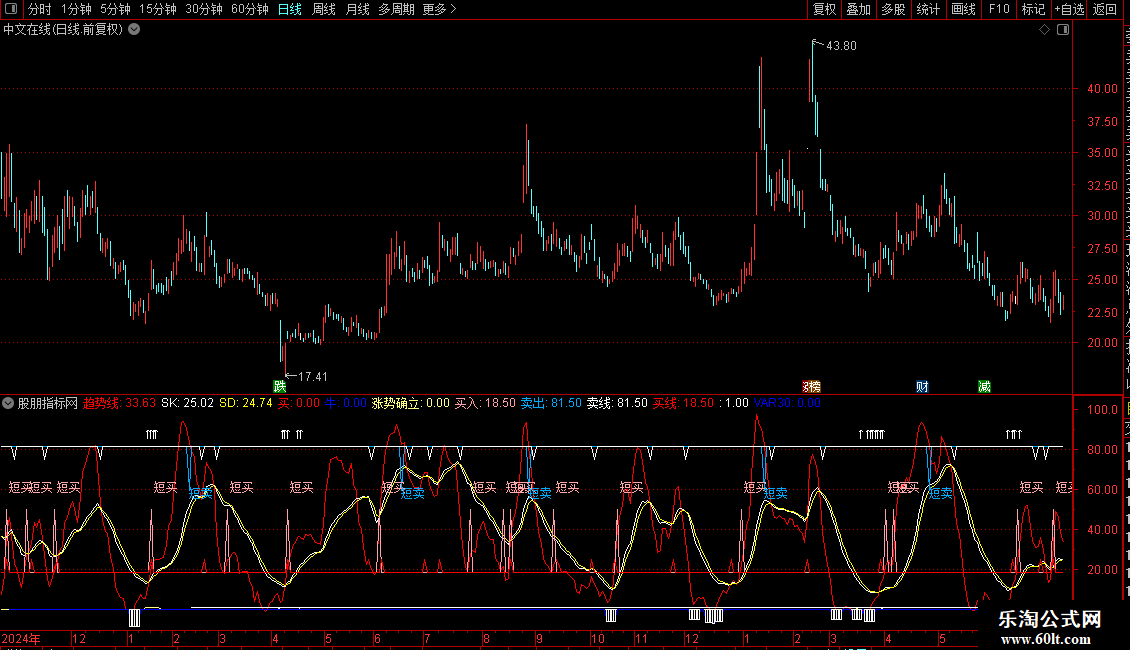Activate the 画线 drawing tools
The width and height of the screenshot is (1130, 650).
coord(964,9)
